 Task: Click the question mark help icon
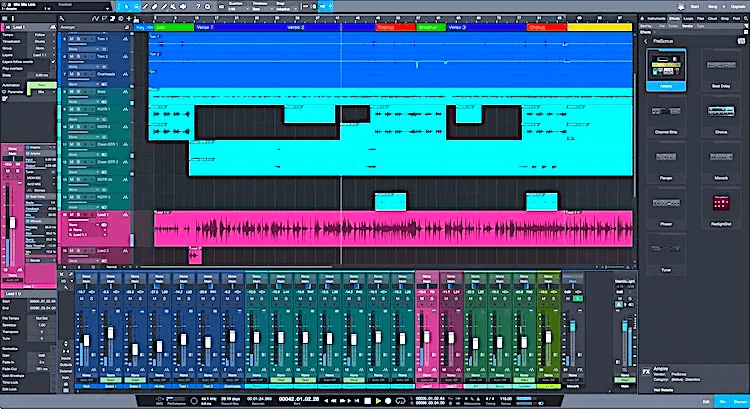tap(198, 7)
